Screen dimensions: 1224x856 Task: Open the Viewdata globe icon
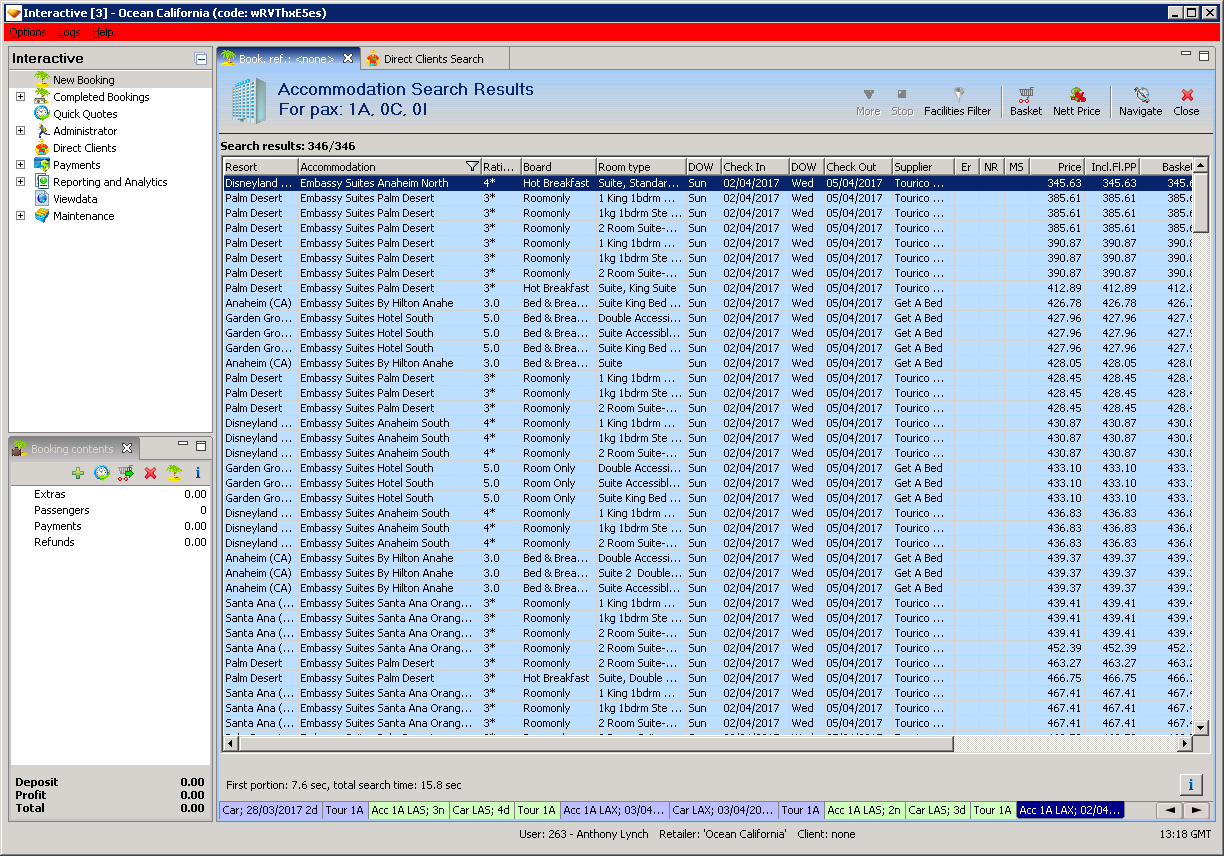(42, 198)
